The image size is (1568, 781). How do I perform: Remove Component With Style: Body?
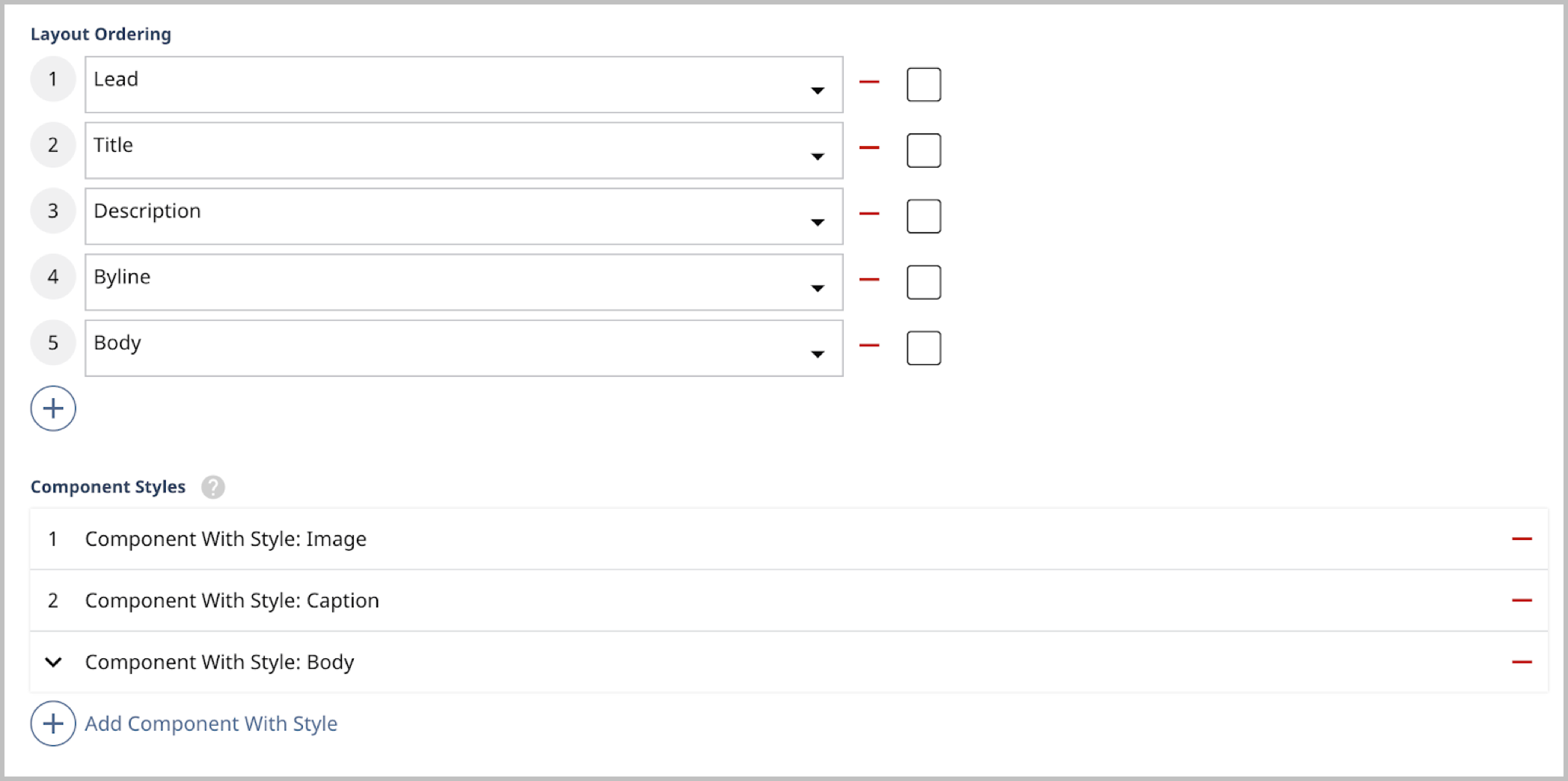(x=1521, y=662)
